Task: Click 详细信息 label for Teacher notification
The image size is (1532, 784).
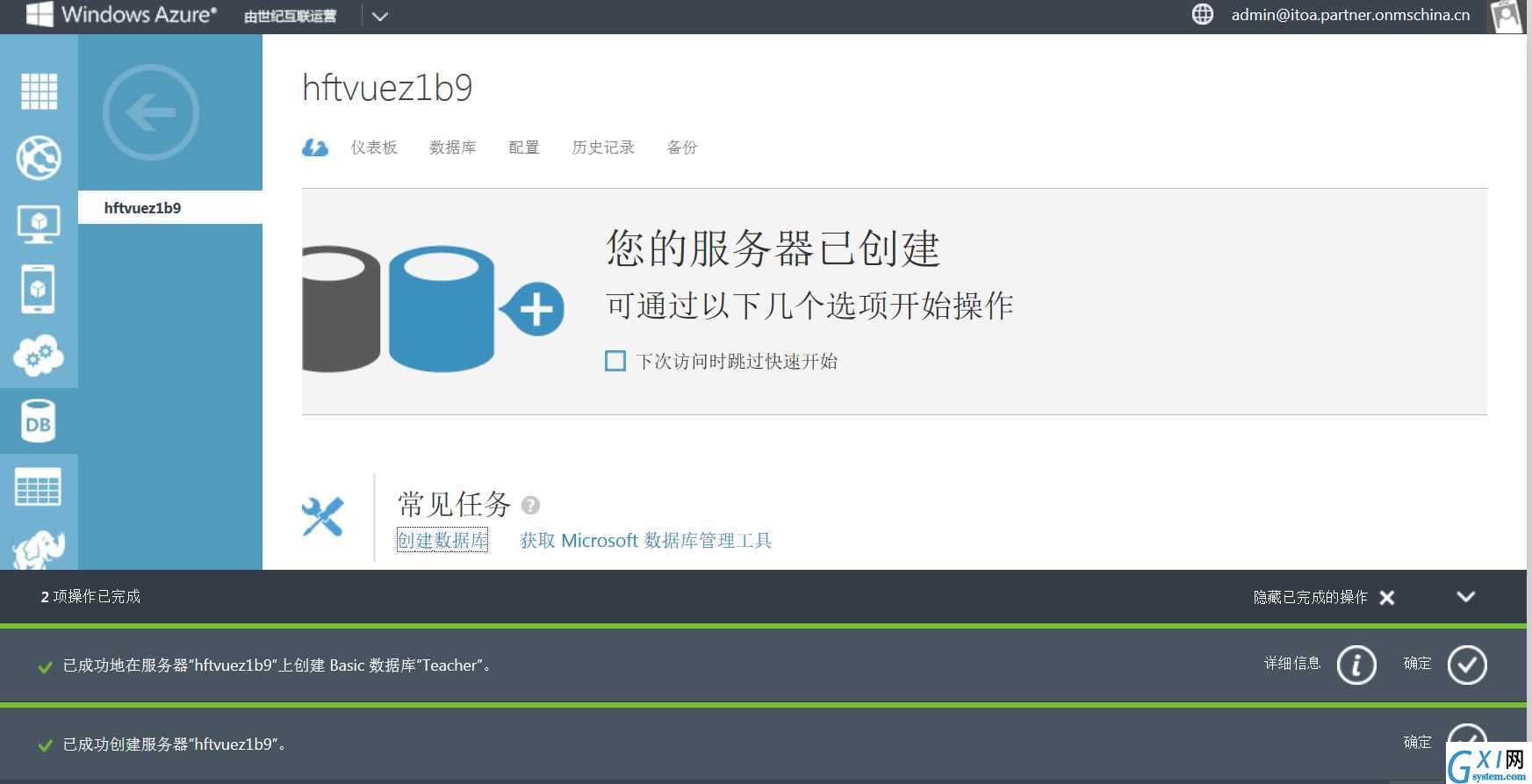Action: (1292, 664)
